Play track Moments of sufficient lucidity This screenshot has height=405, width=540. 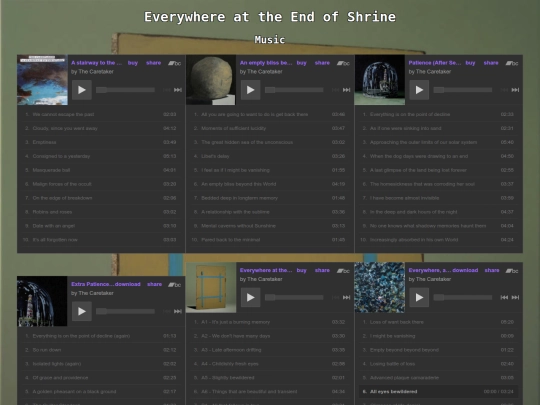tap(270, 128)
